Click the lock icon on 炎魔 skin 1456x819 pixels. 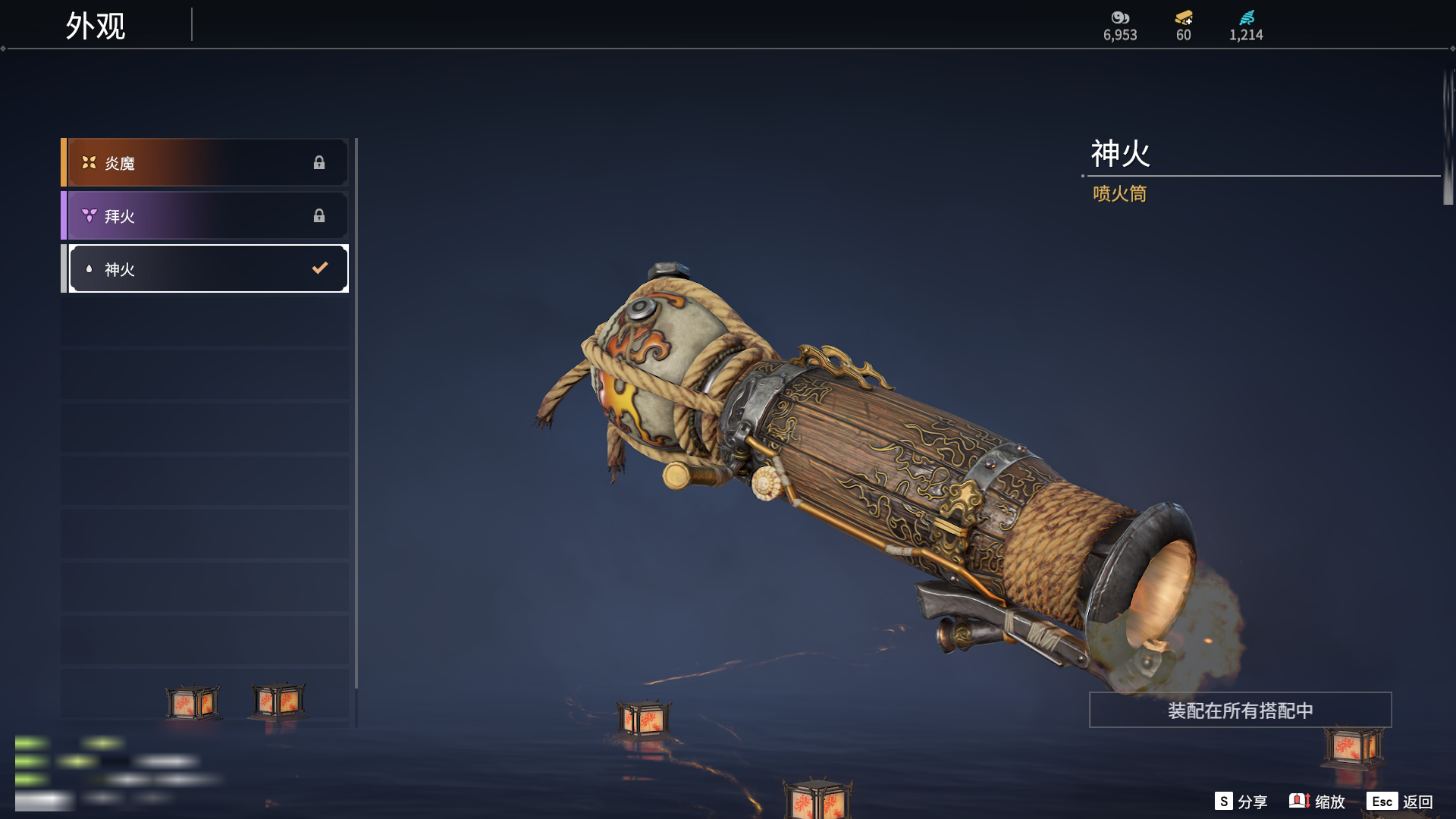319,162
